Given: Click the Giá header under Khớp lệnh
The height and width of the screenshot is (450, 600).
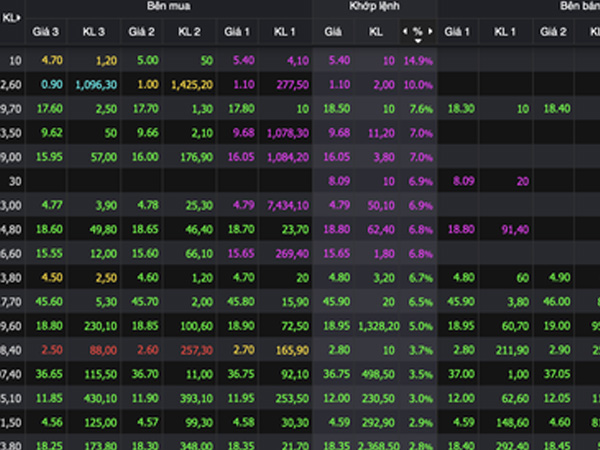Looking at the screenshot, I should tap(334, 33).
